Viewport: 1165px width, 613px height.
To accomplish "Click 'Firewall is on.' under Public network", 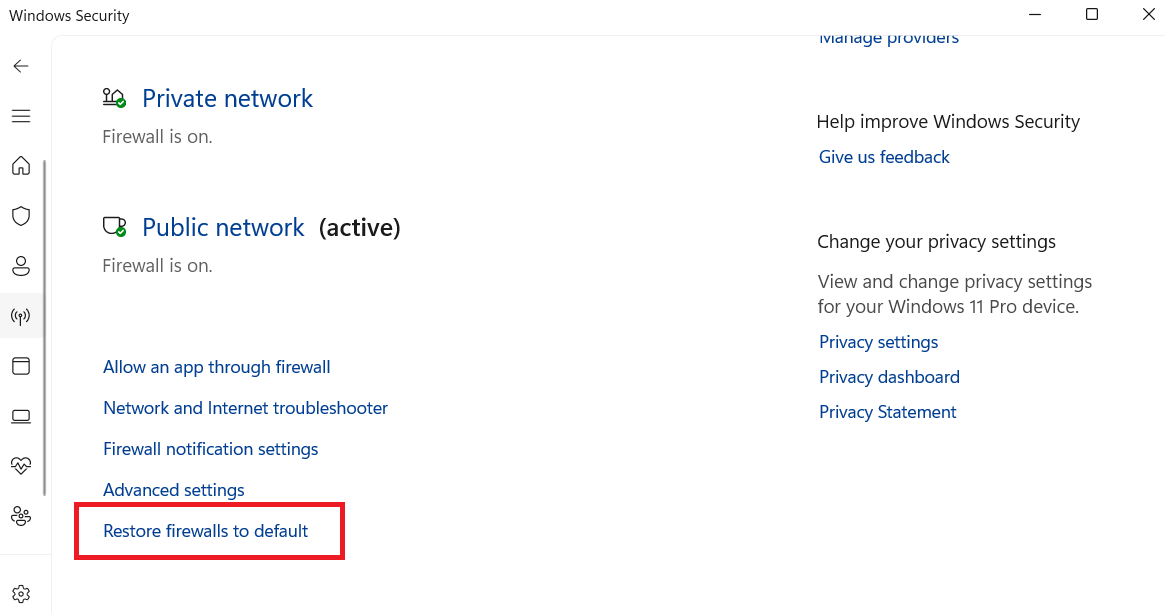I will [x=158, y=265].
